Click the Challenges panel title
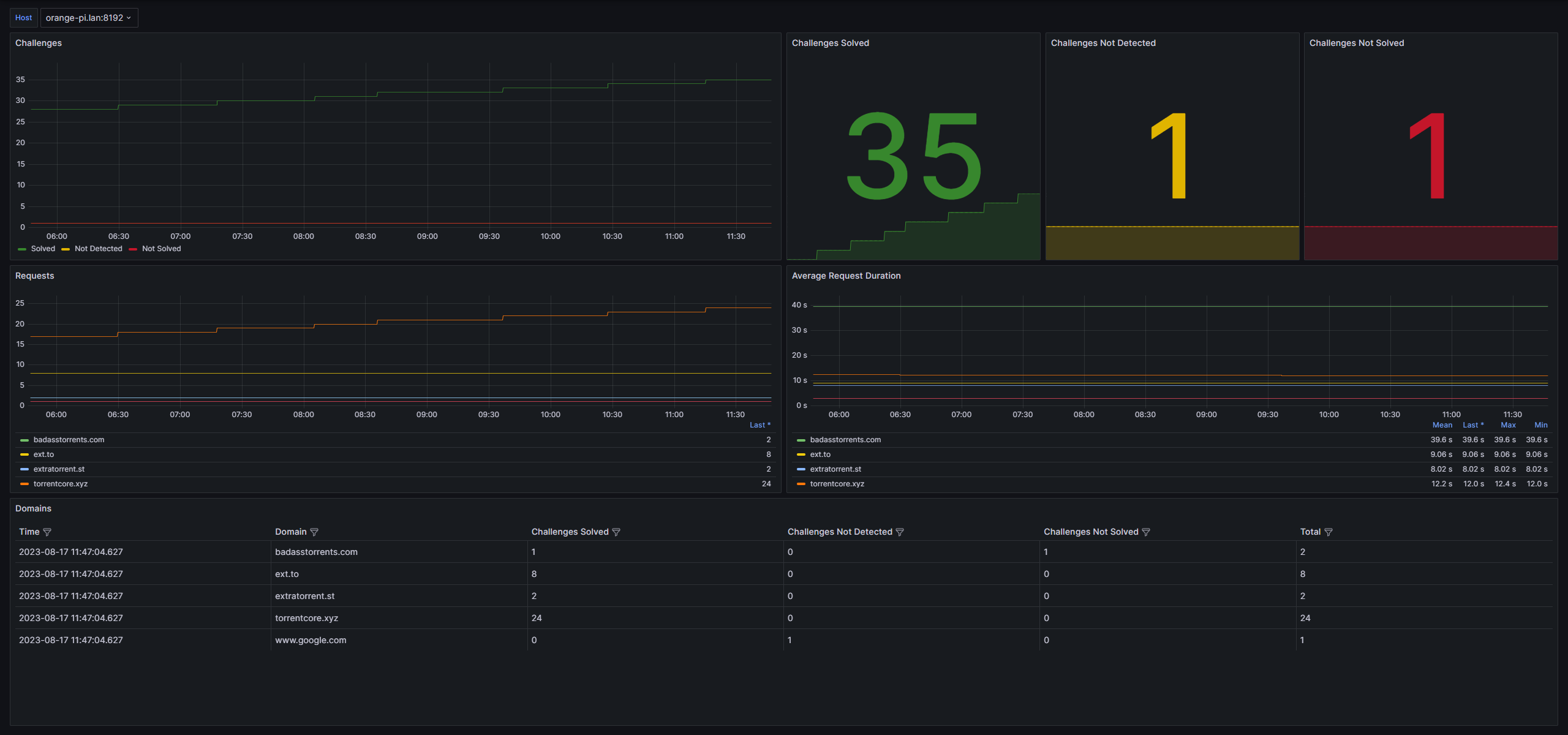The height and width of the screenshot is (735, 1568). tap(39, 43)
